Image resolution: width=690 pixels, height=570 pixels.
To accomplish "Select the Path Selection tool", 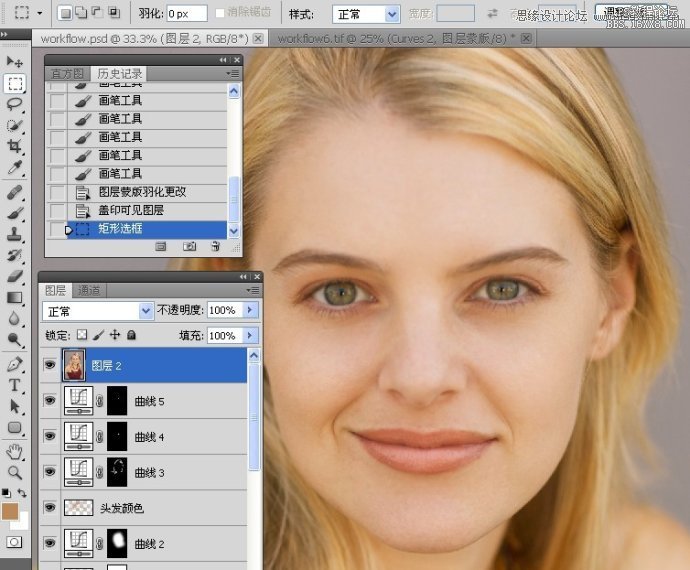I will tap(15, 406).
